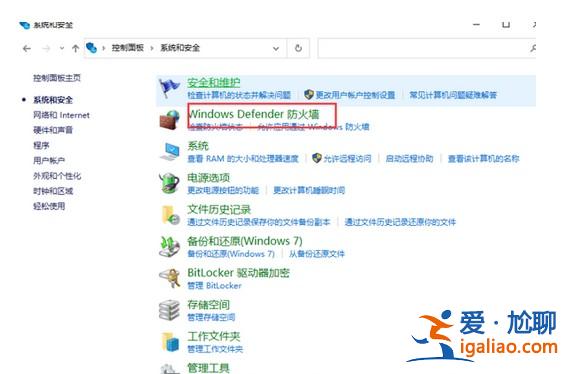Select 系统和安全 in the breadcrumb path

tap(180, 48)
